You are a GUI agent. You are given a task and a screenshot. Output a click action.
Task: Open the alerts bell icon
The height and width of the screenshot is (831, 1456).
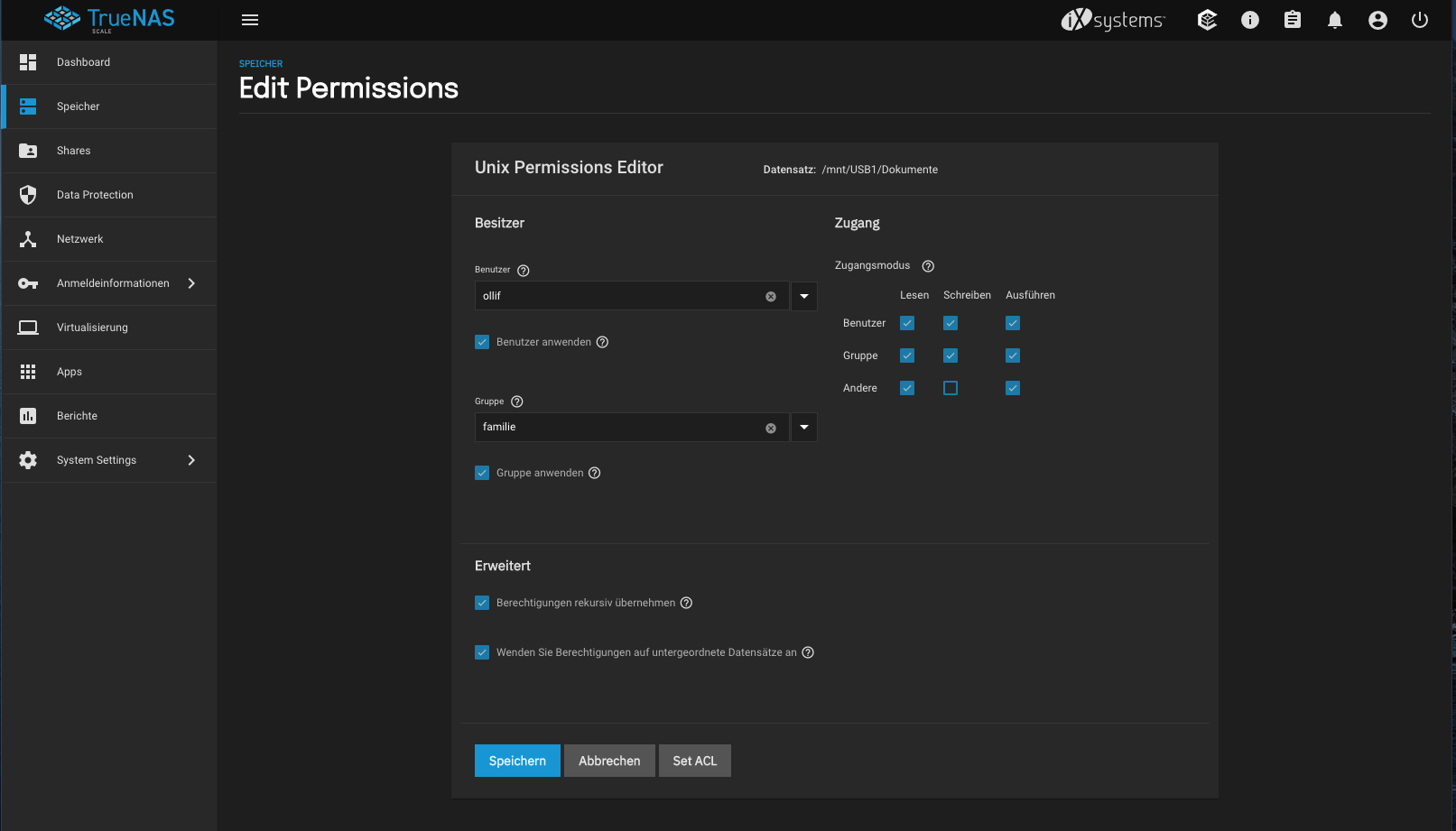tap(1335, 20)
